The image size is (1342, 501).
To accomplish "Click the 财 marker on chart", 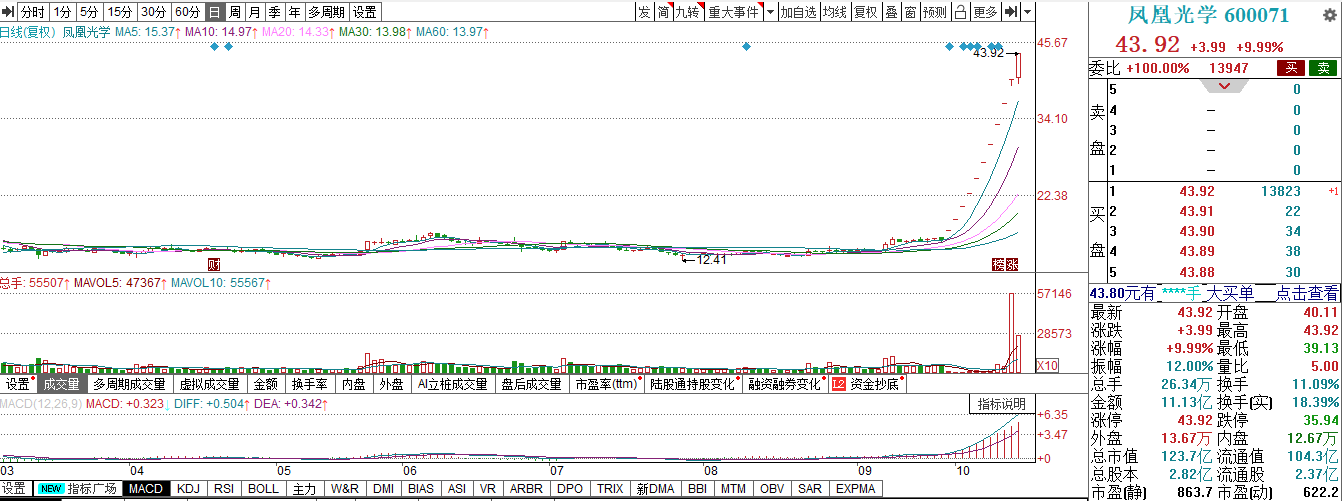I will tap(213, 265).
